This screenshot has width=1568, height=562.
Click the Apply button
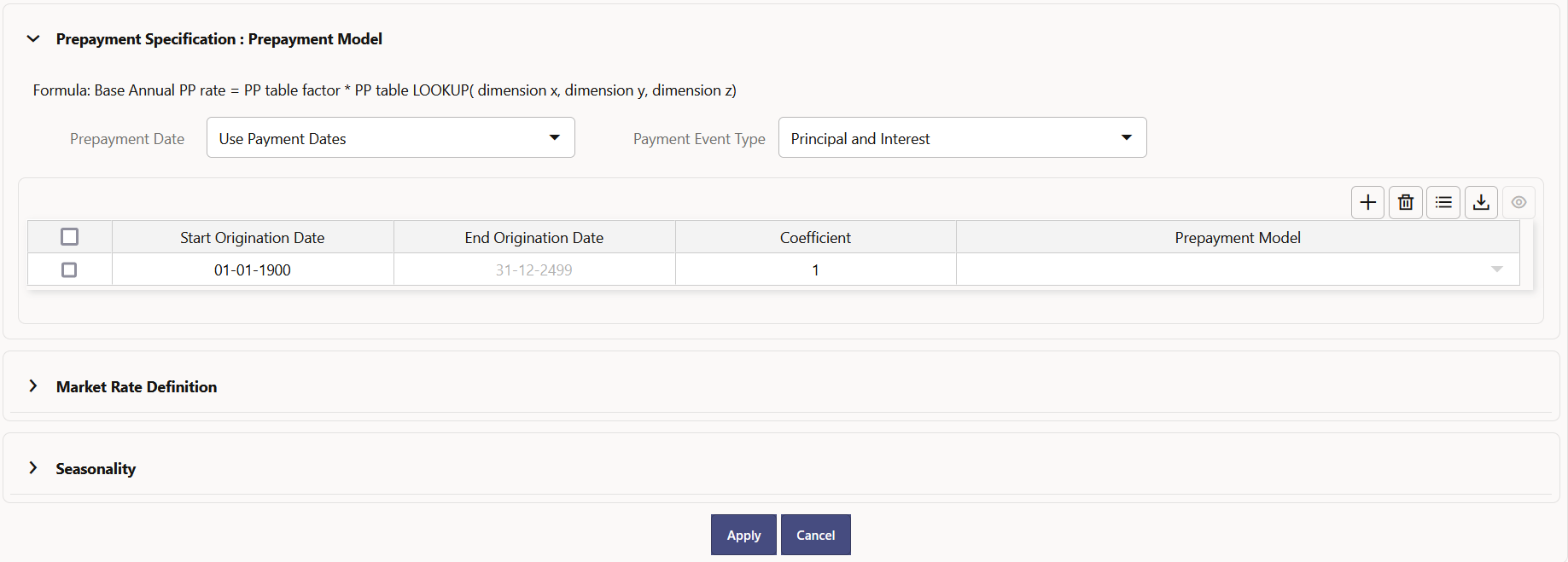[x=743, y=535]
